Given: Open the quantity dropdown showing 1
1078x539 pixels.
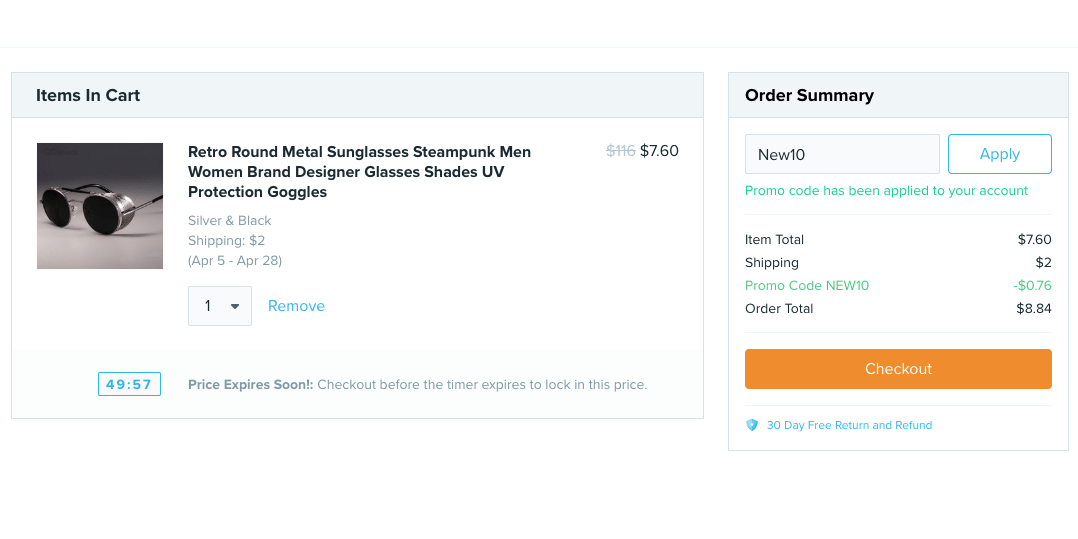Looking at the screenshot, I should tap(220, 306).
